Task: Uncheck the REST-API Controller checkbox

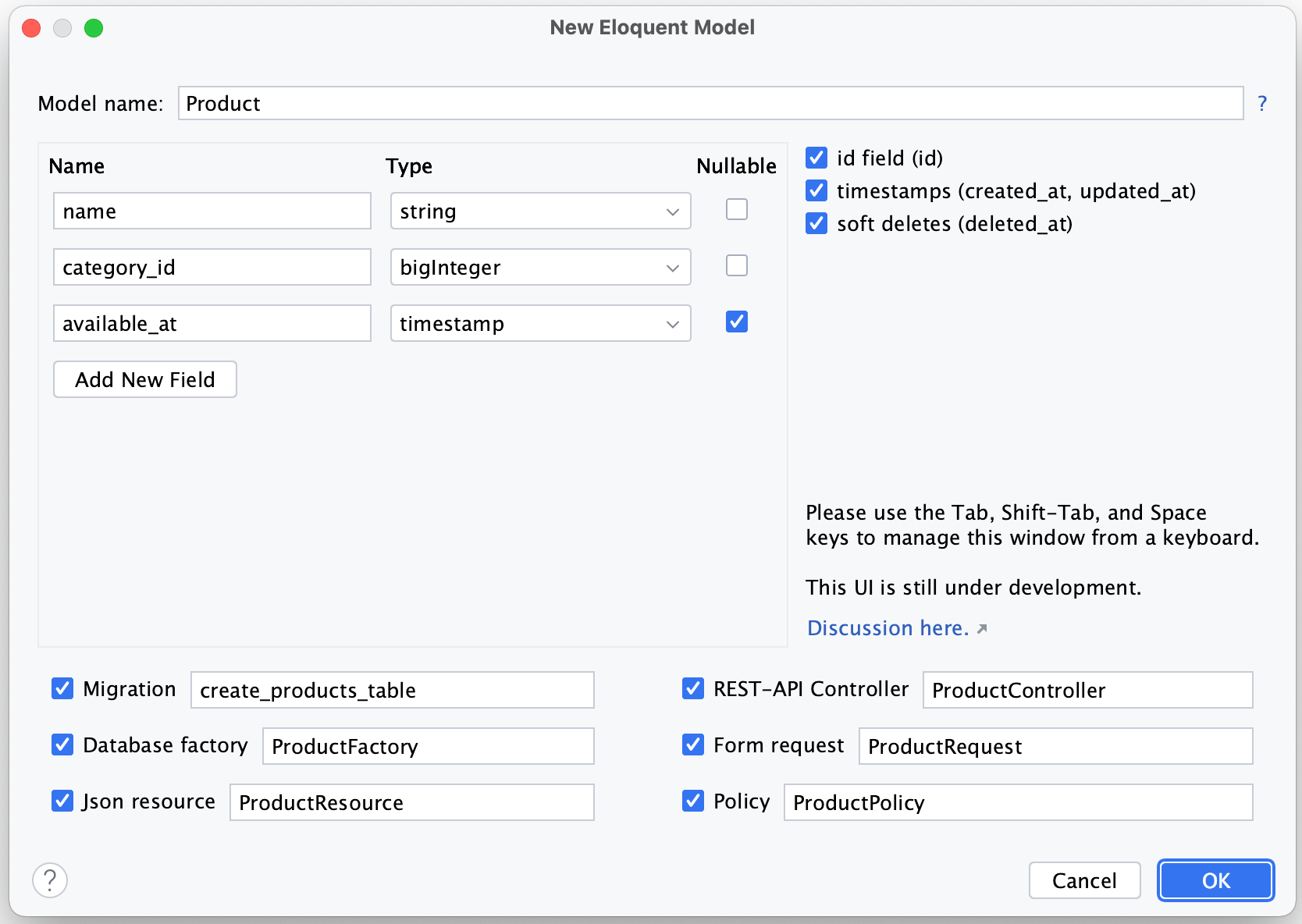Action: coord(692,689)
